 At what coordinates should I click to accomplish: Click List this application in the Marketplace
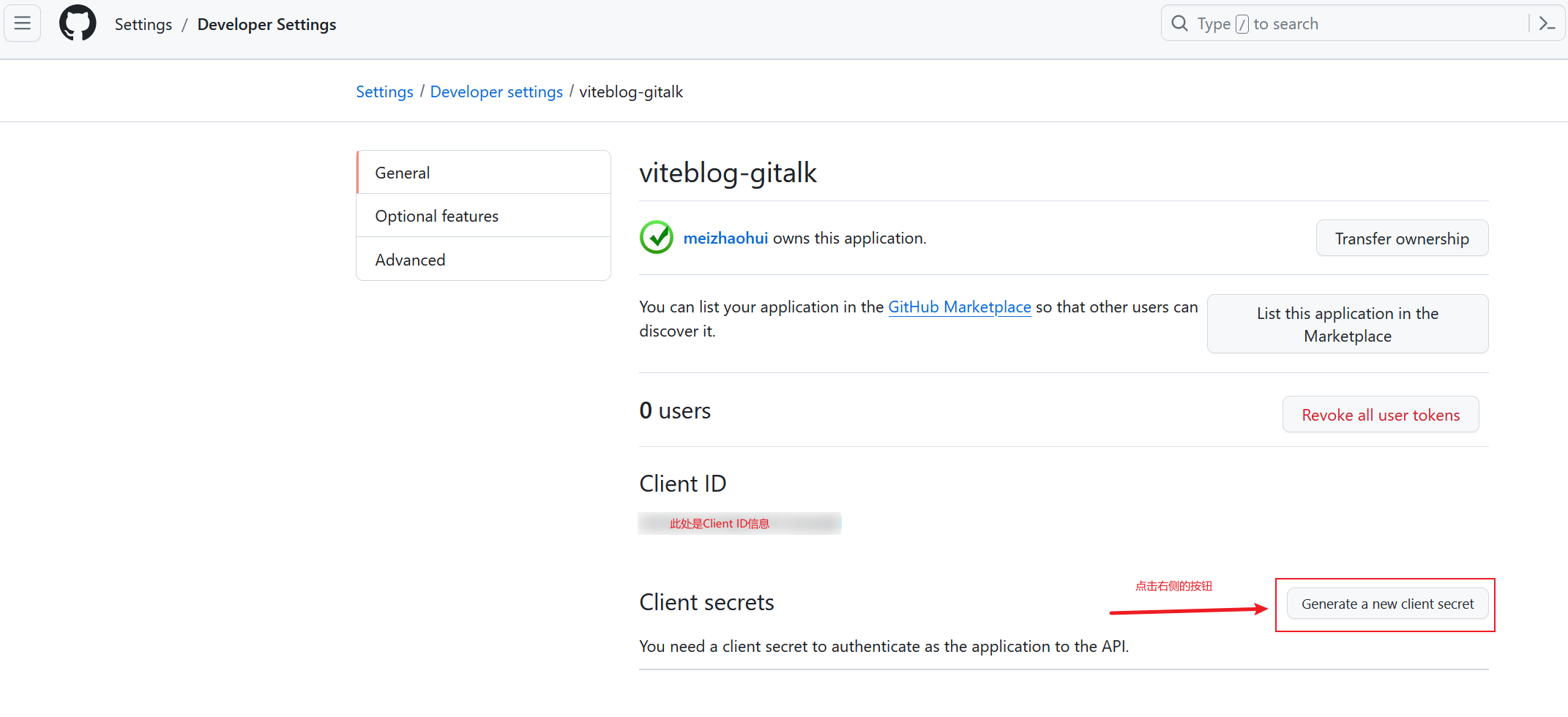pos(1347,324)
